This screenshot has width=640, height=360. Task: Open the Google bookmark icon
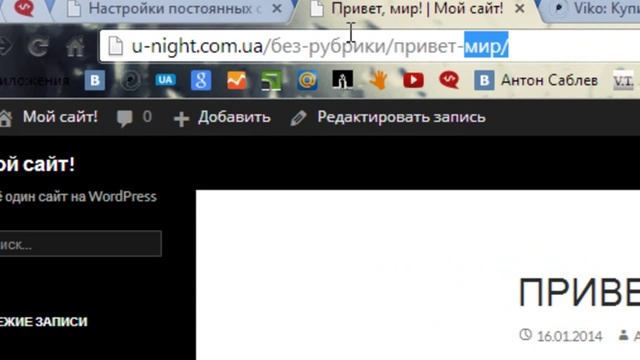tap(201, 80)
